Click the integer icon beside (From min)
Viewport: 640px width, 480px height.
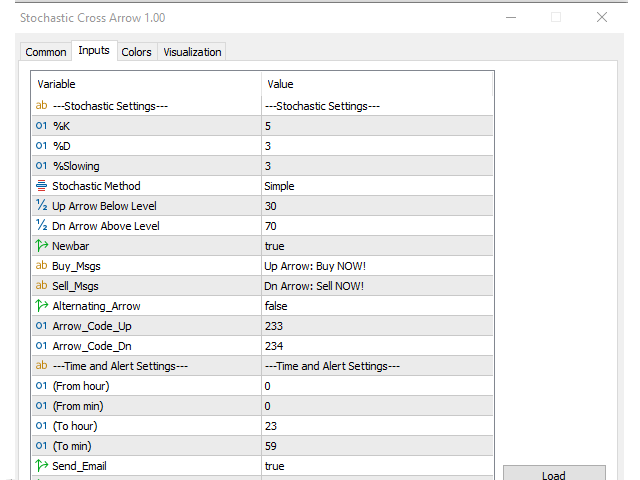[41, 406]
